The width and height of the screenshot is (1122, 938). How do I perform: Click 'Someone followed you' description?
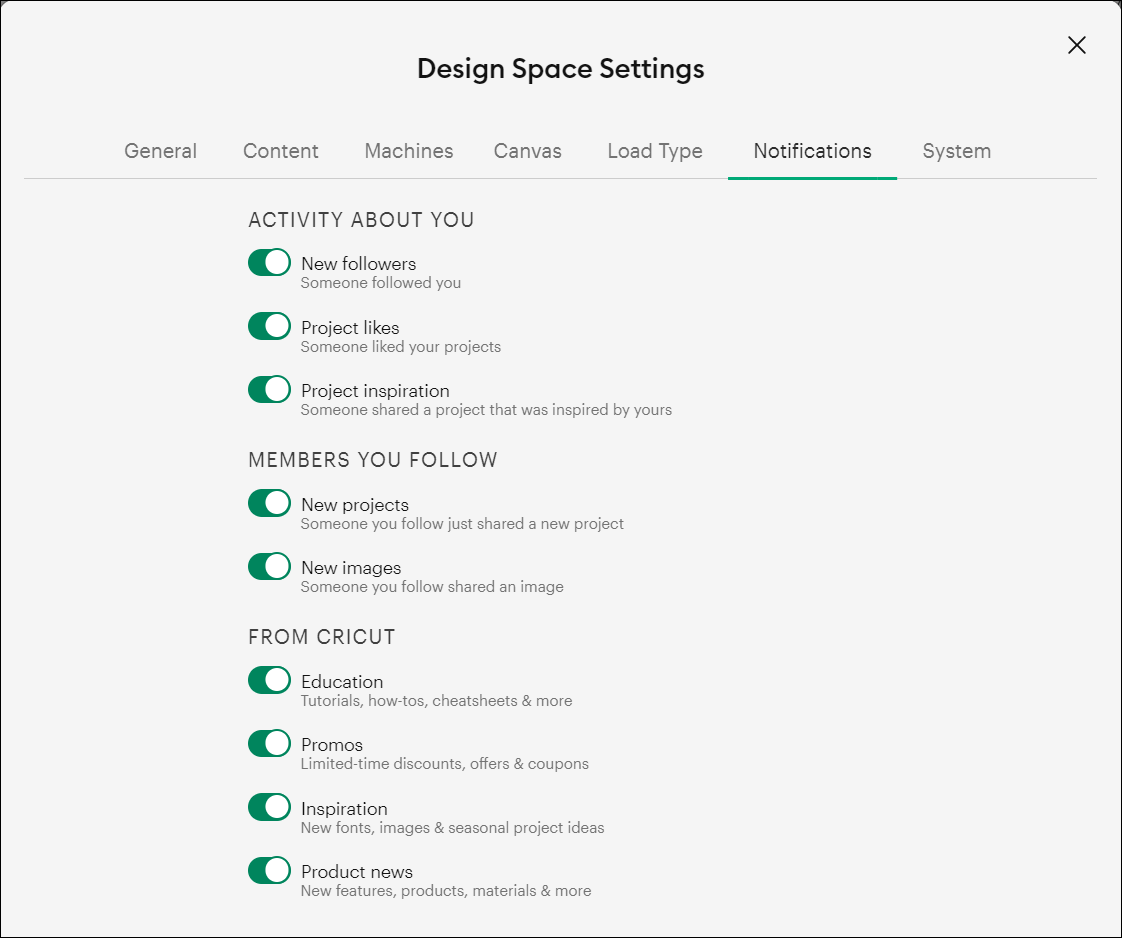(381, 283)
